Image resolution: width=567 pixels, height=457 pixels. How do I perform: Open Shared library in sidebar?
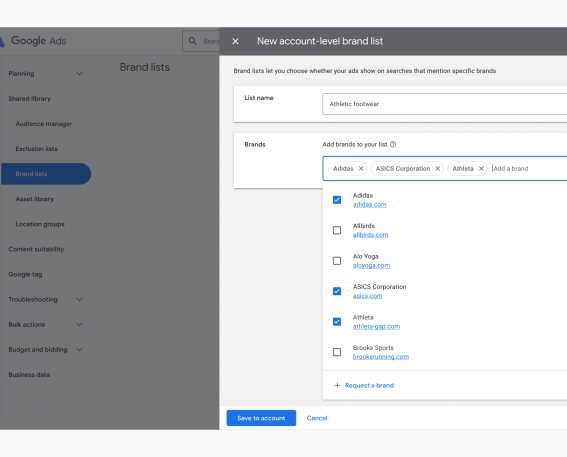pos(30,99)
